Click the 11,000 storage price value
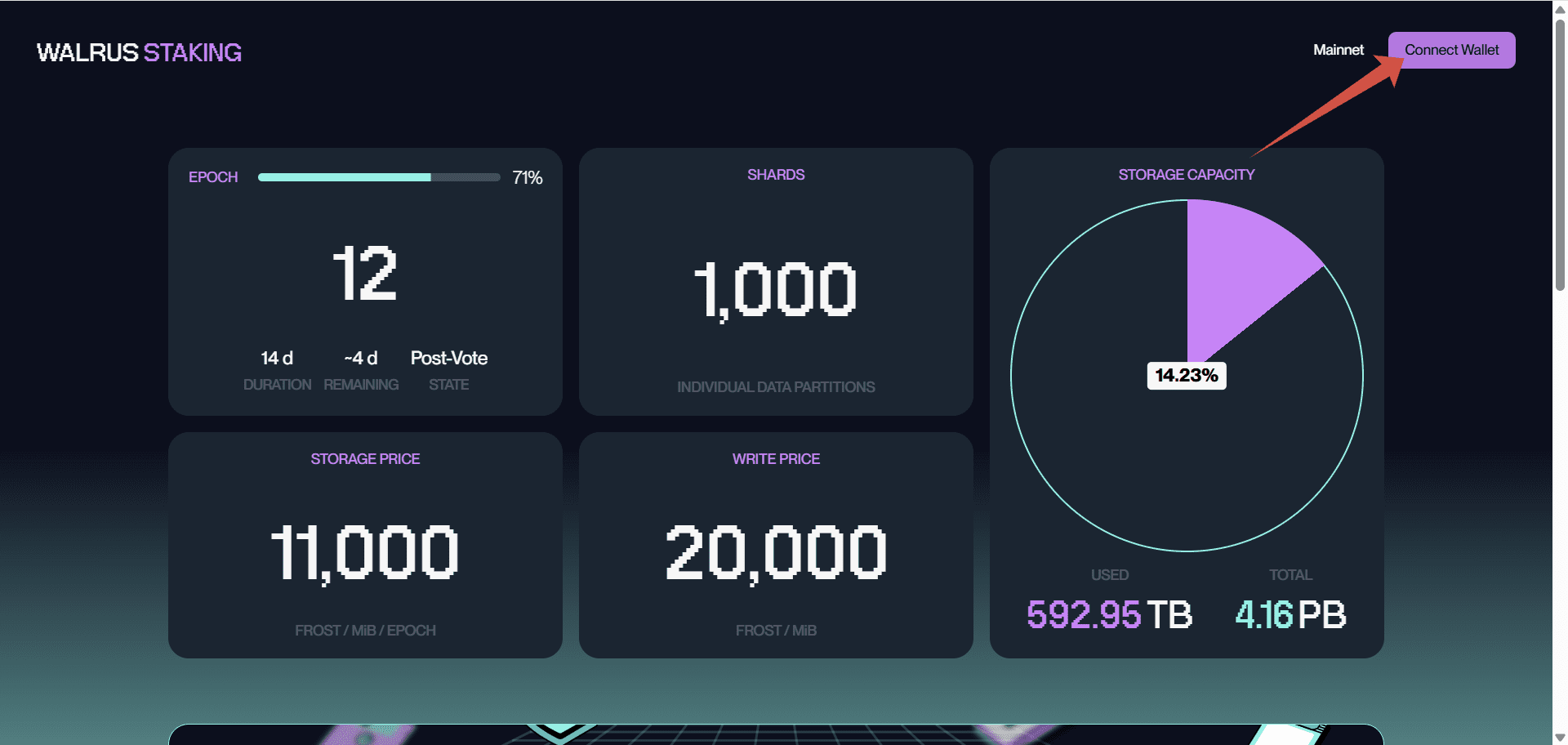The image size is (1568, 745). pos(365,553)
